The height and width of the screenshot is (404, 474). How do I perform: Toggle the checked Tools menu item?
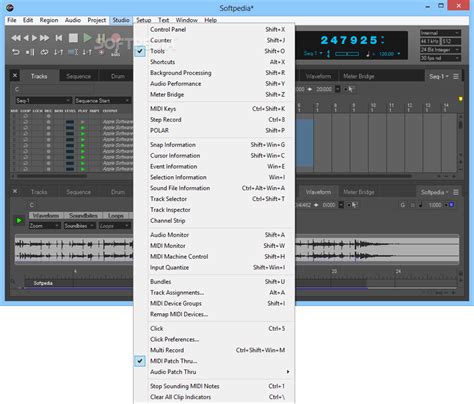click(x=214, y=51)
